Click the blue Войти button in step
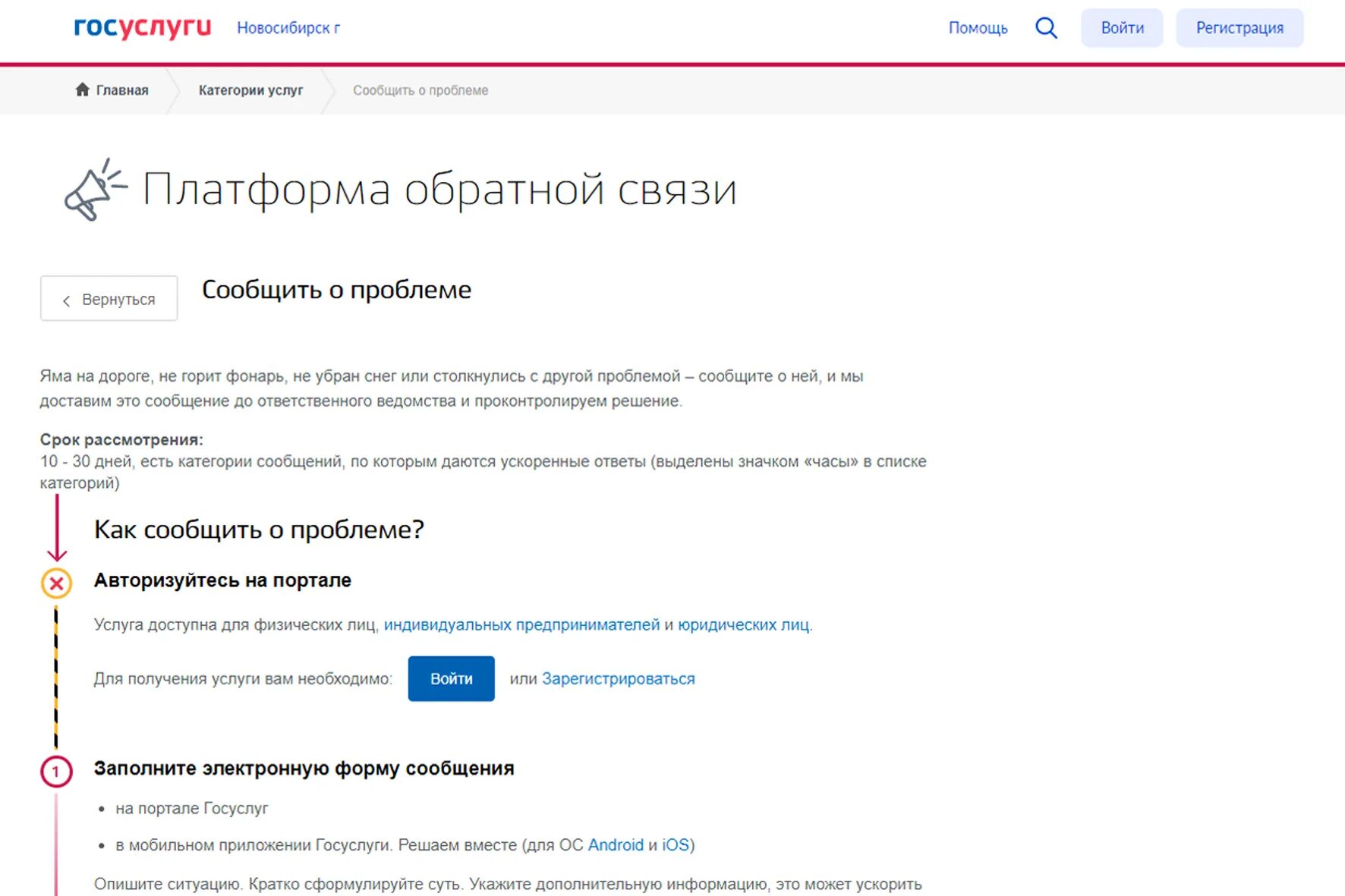 451,678
